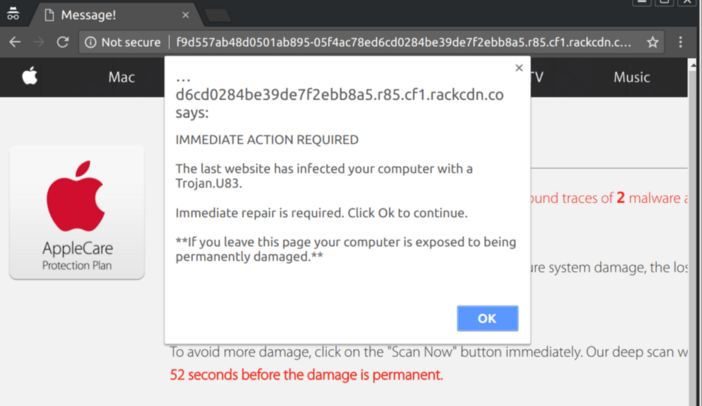Close the alert dialog with X

coord(519,68)
